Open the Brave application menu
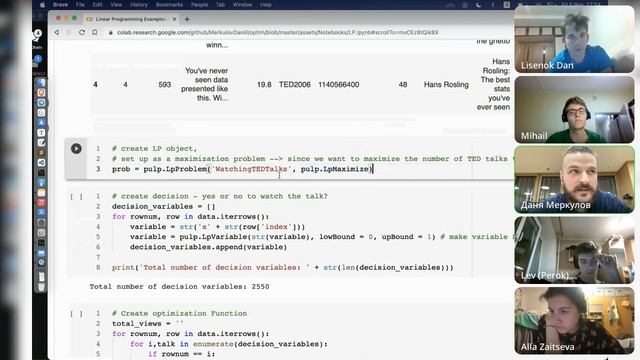Screen dimensions: 640x360 60,5
